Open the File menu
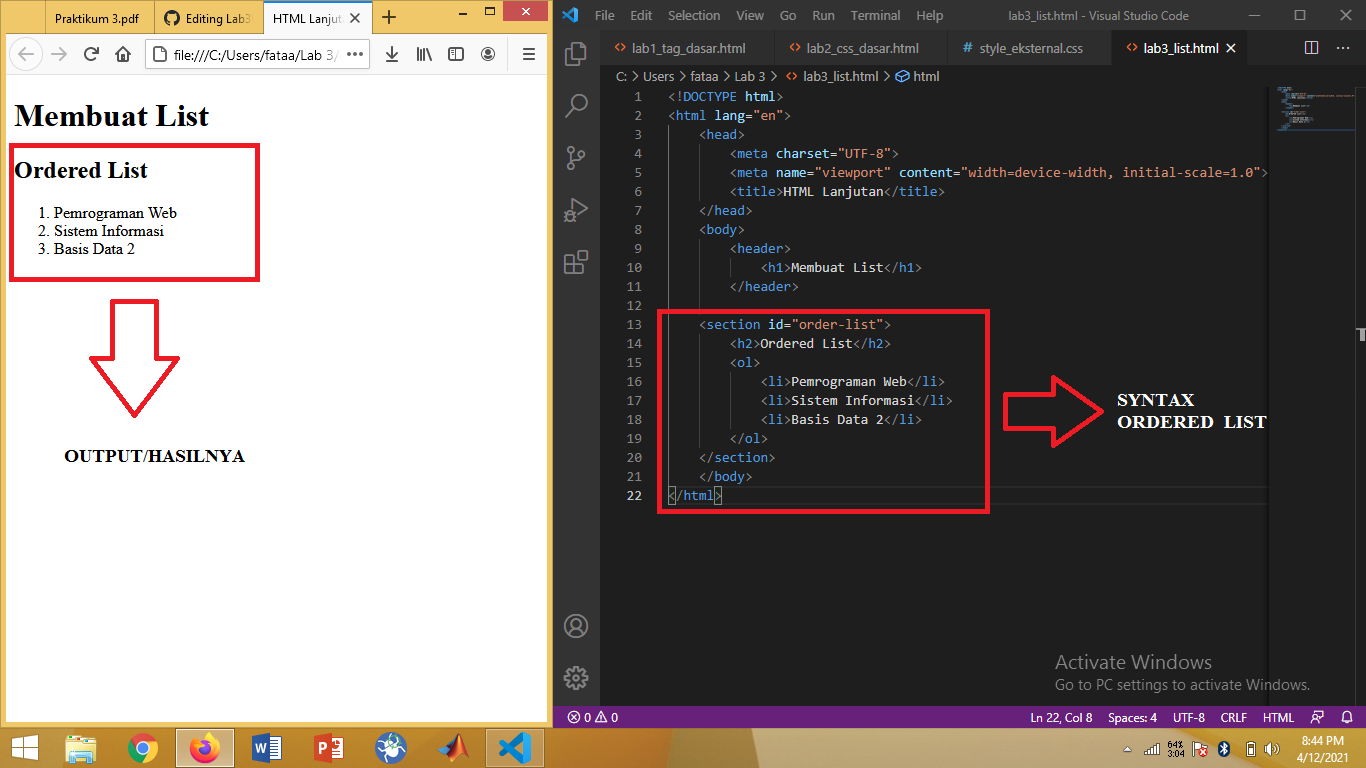 [605, 15]
